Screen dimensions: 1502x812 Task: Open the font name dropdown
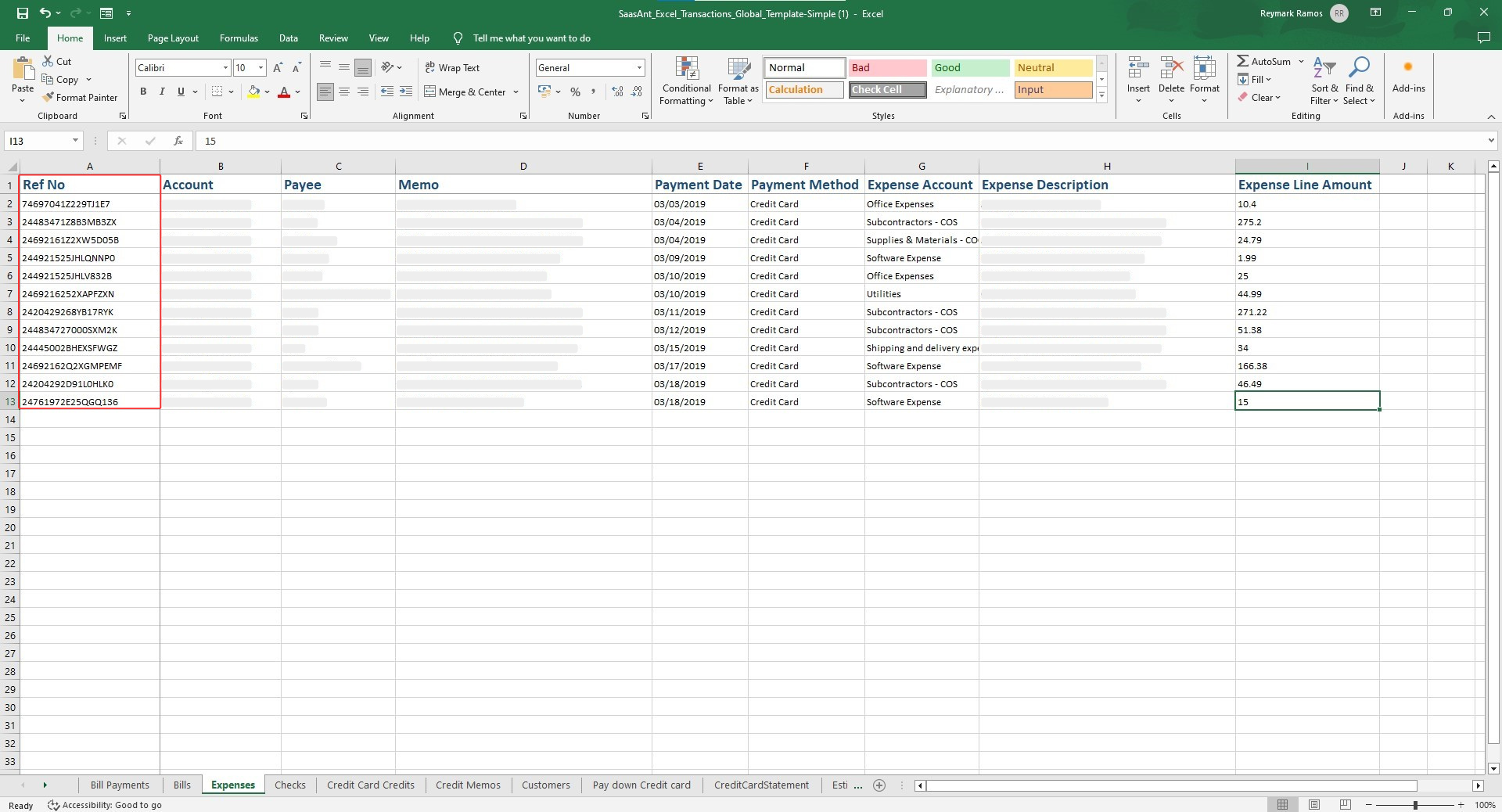pyautogui.click(x=225, y=68)
